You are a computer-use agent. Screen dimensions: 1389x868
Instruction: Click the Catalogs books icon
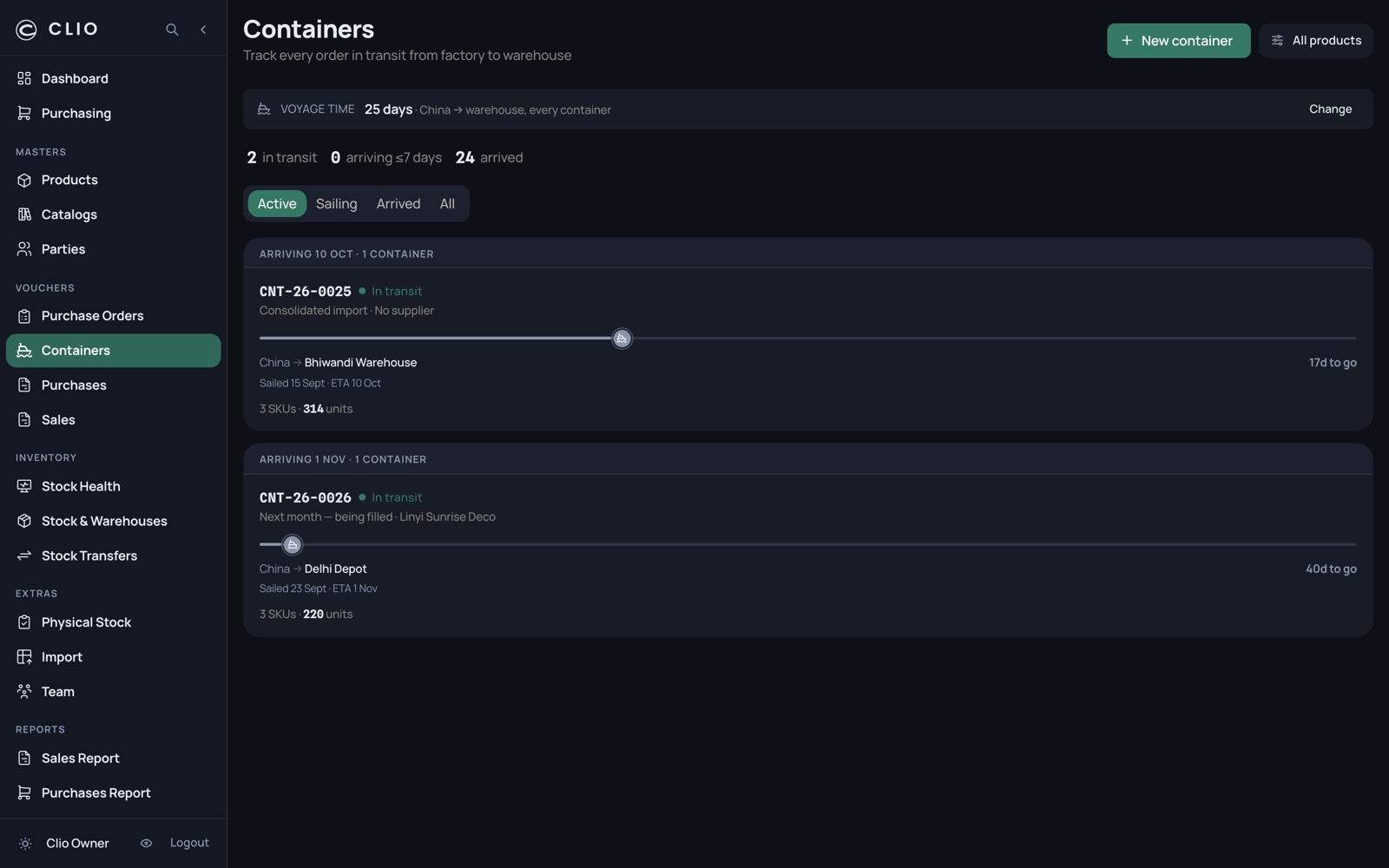[24, 214]
